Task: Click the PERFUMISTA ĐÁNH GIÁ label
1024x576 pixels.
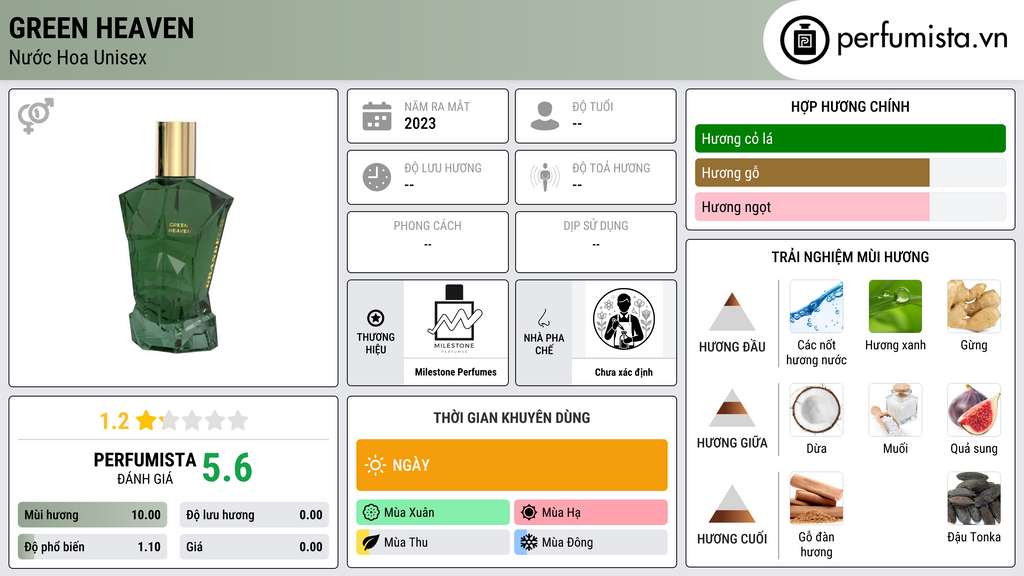Action: (x=145, y=468)
